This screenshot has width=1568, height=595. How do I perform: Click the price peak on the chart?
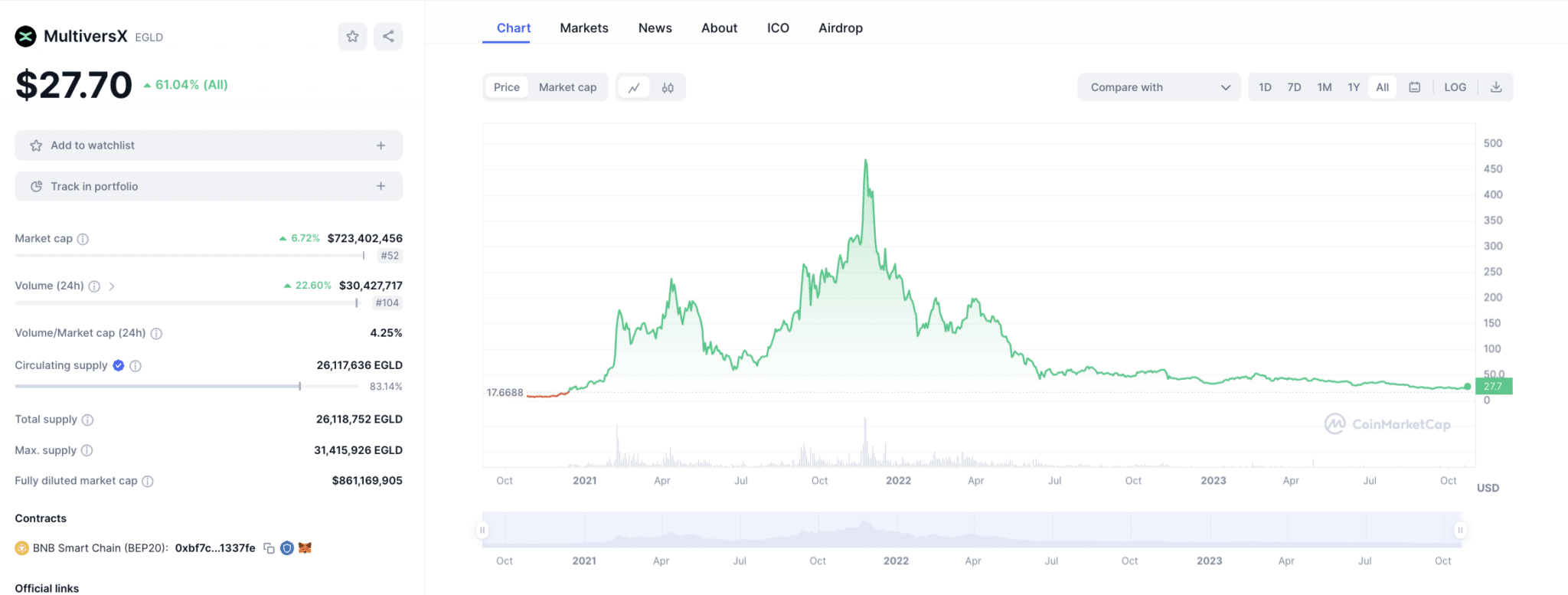[x=866, y=160]
